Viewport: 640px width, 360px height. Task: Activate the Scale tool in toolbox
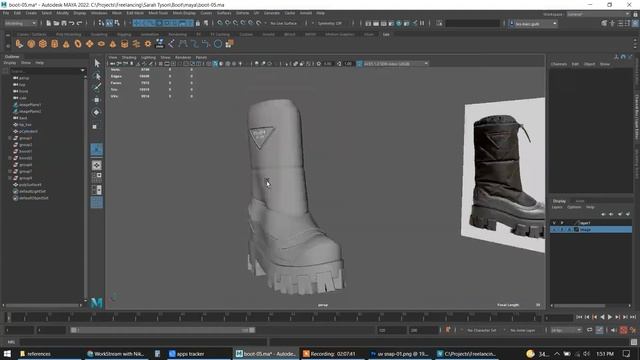[95, 127]
